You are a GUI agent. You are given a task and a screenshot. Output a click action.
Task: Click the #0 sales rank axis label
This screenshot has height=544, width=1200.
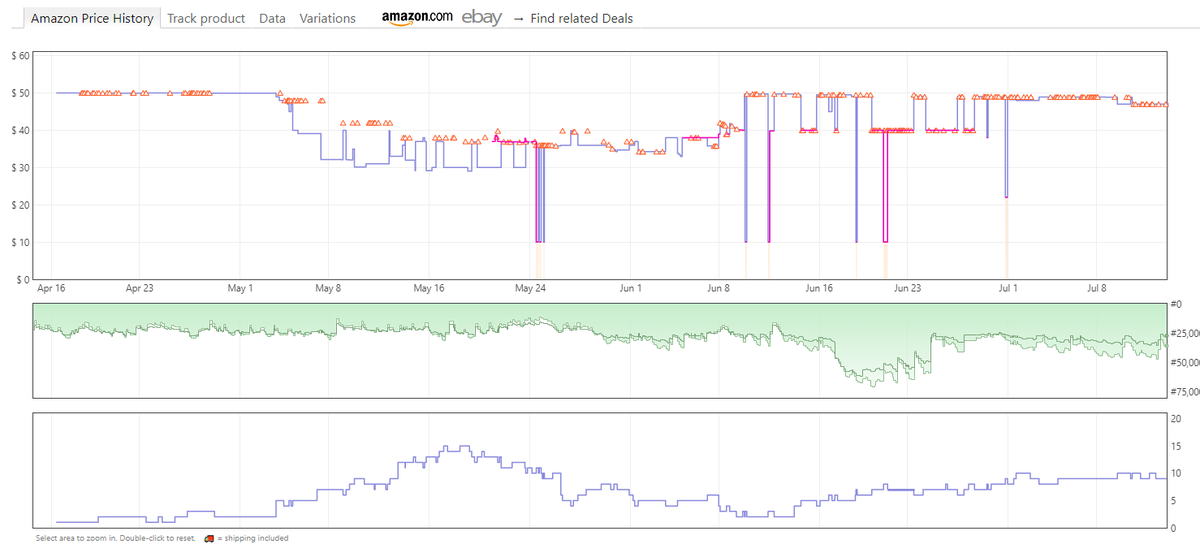1175,304
